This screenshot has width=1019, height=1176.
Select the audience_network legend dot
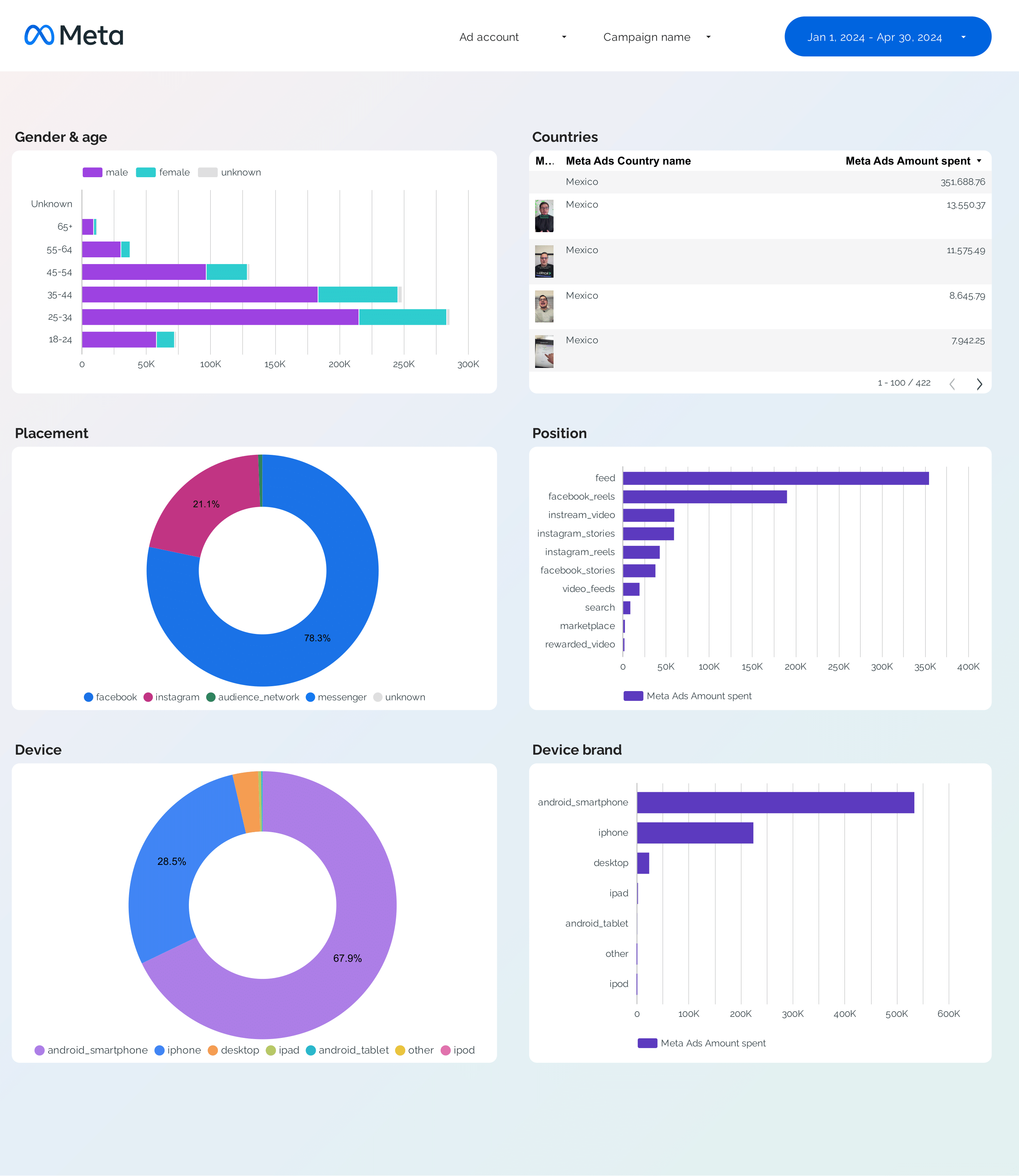pyautogui.click(x=210, y=697)
